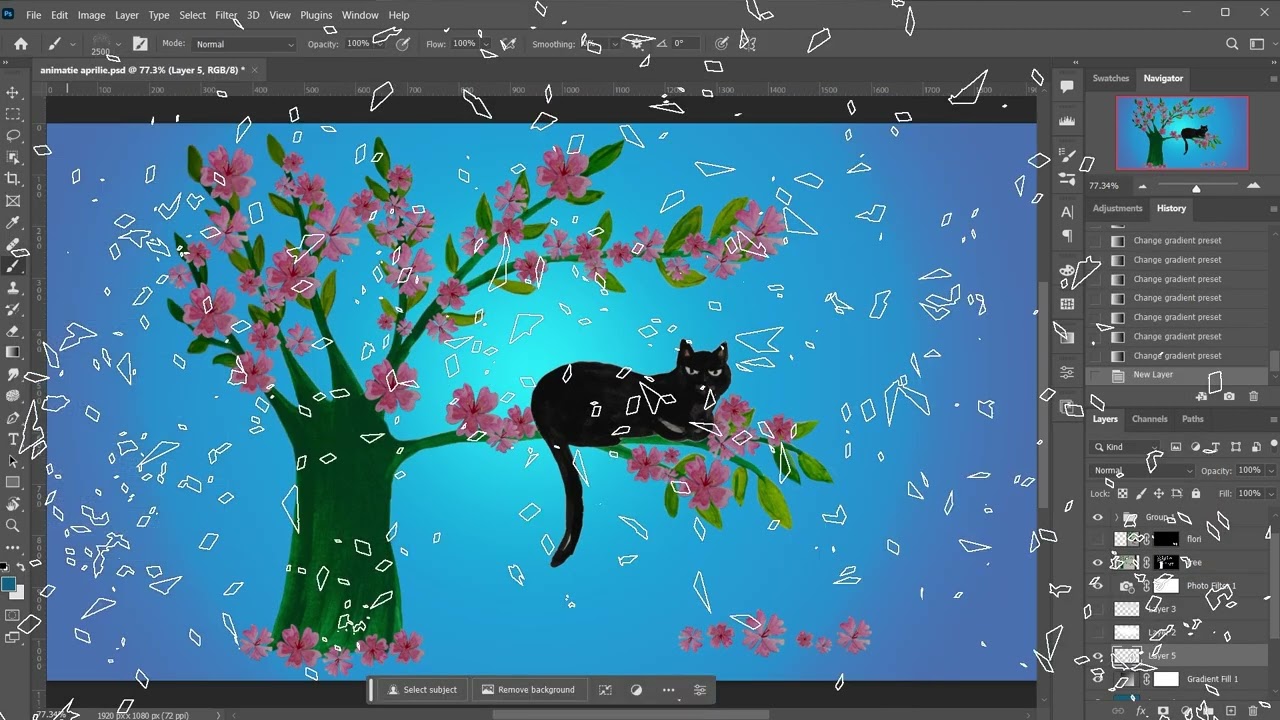Select the Gradient tool
Viewport: 1280px width, 720px height.
pos(13,352)
